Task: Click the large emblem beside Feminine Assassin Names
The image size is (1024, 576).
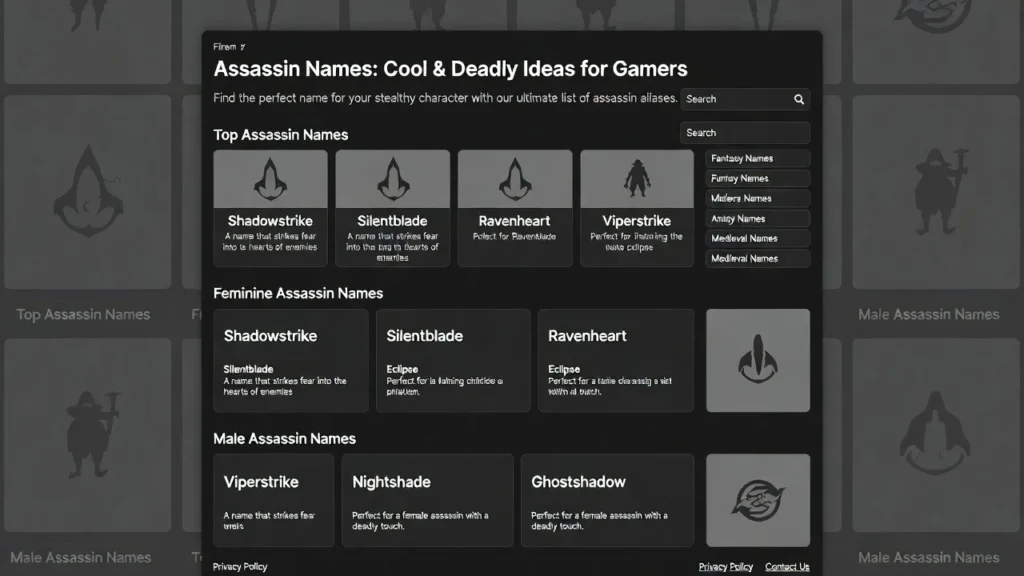Action: tap(758, 360)
